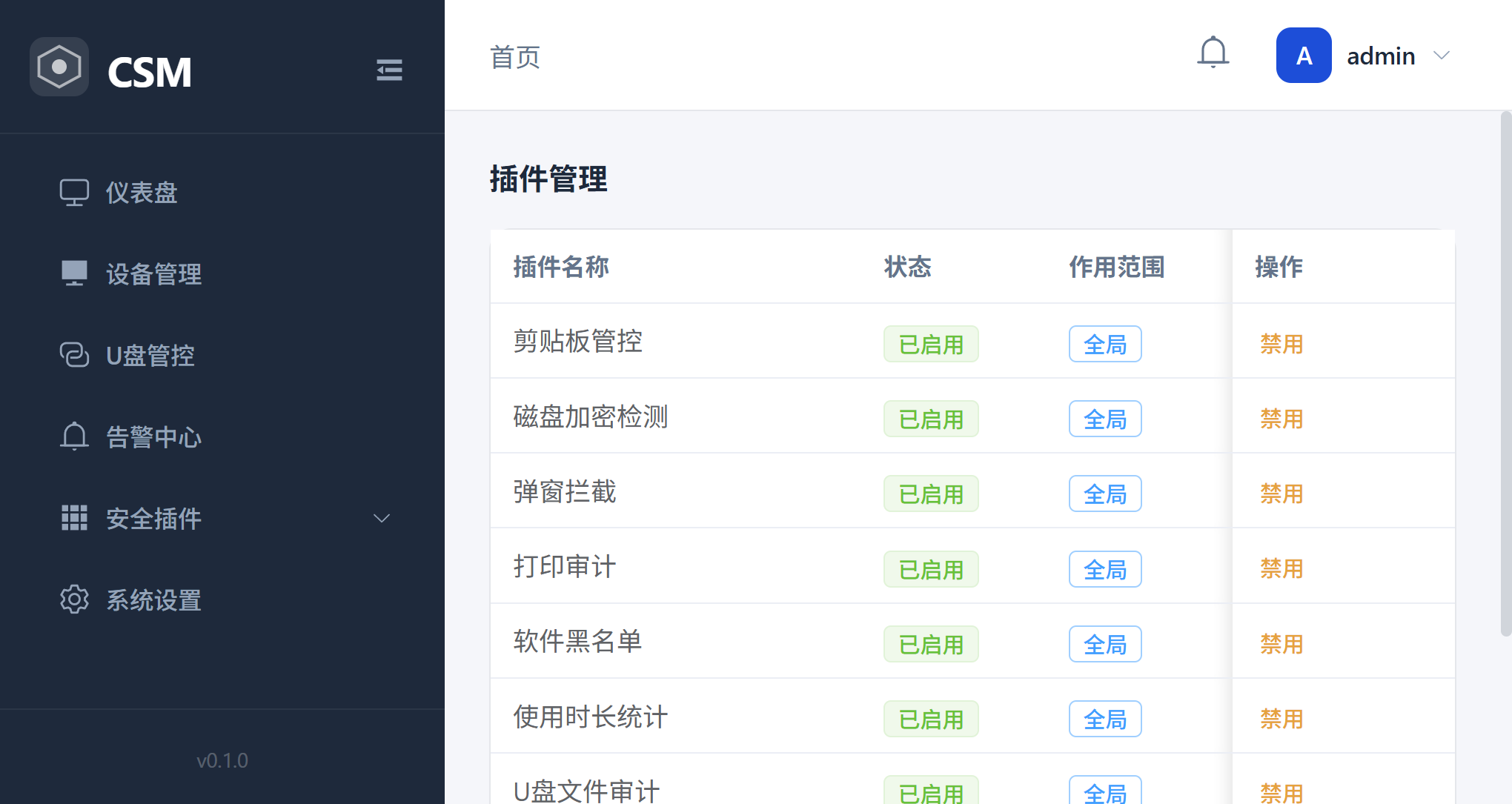Click the blue A avatar
Screen dimensions: 1512x804
pyautogui.click(x=1304, y=56)
